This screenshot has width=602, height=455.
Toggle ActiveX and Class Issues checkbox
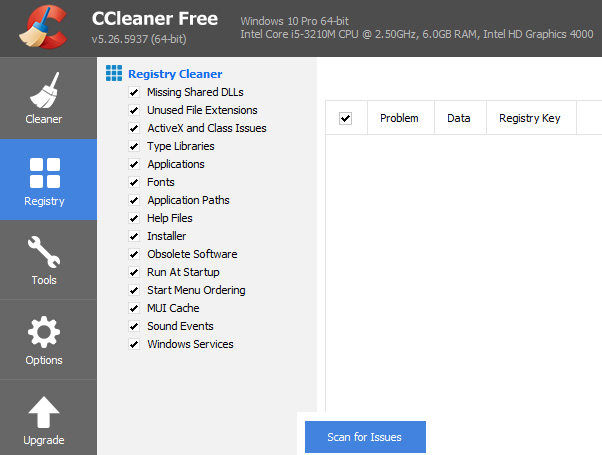(134, 128)
